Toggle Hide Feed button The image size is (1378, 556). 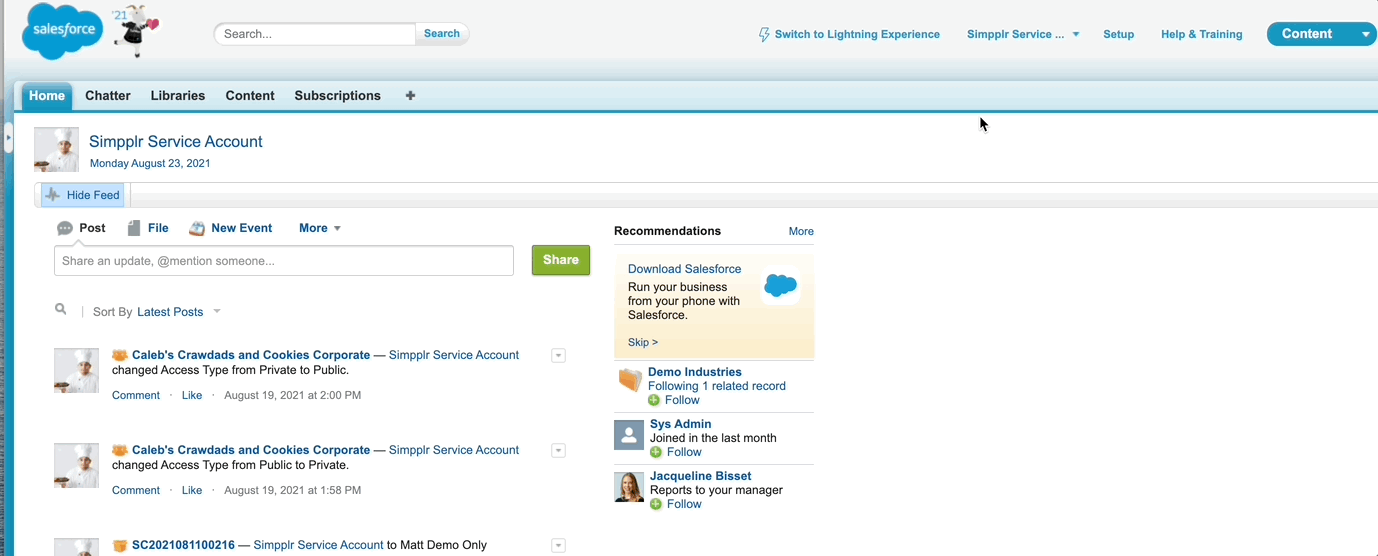pyautogui.click(x=83, y=195)
